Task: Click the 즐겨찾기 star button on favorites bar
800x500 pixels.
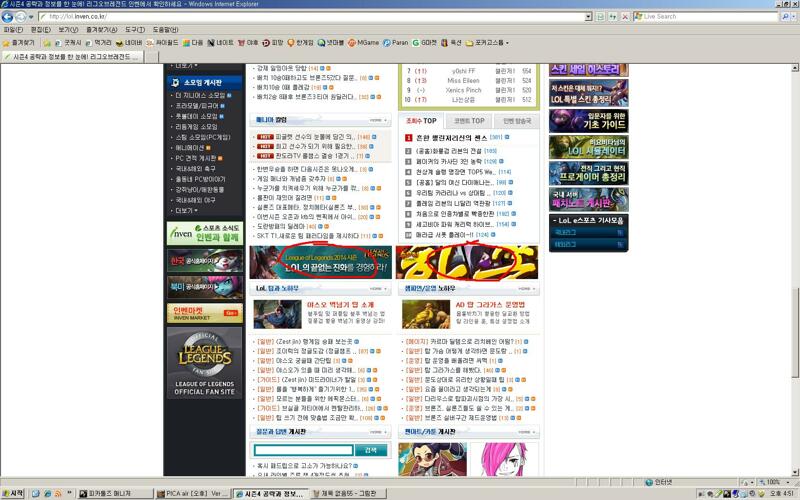Action: [19, 43]
